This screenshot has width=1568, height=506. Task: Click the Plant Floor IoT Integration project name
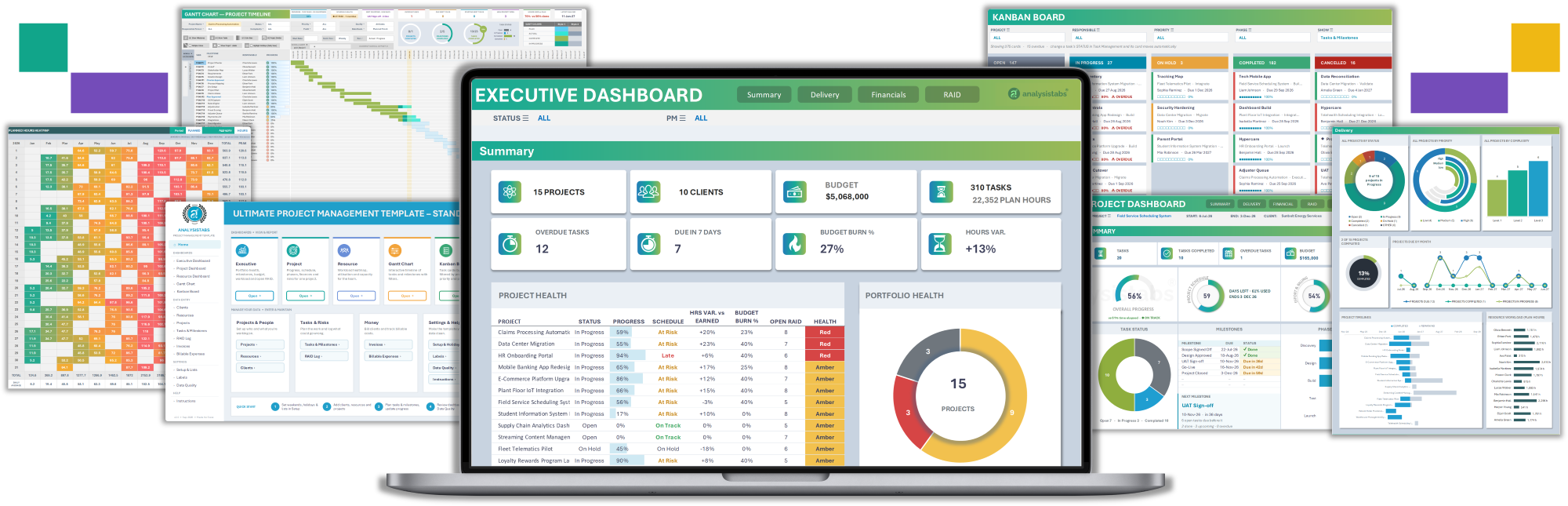click(531, 391)
